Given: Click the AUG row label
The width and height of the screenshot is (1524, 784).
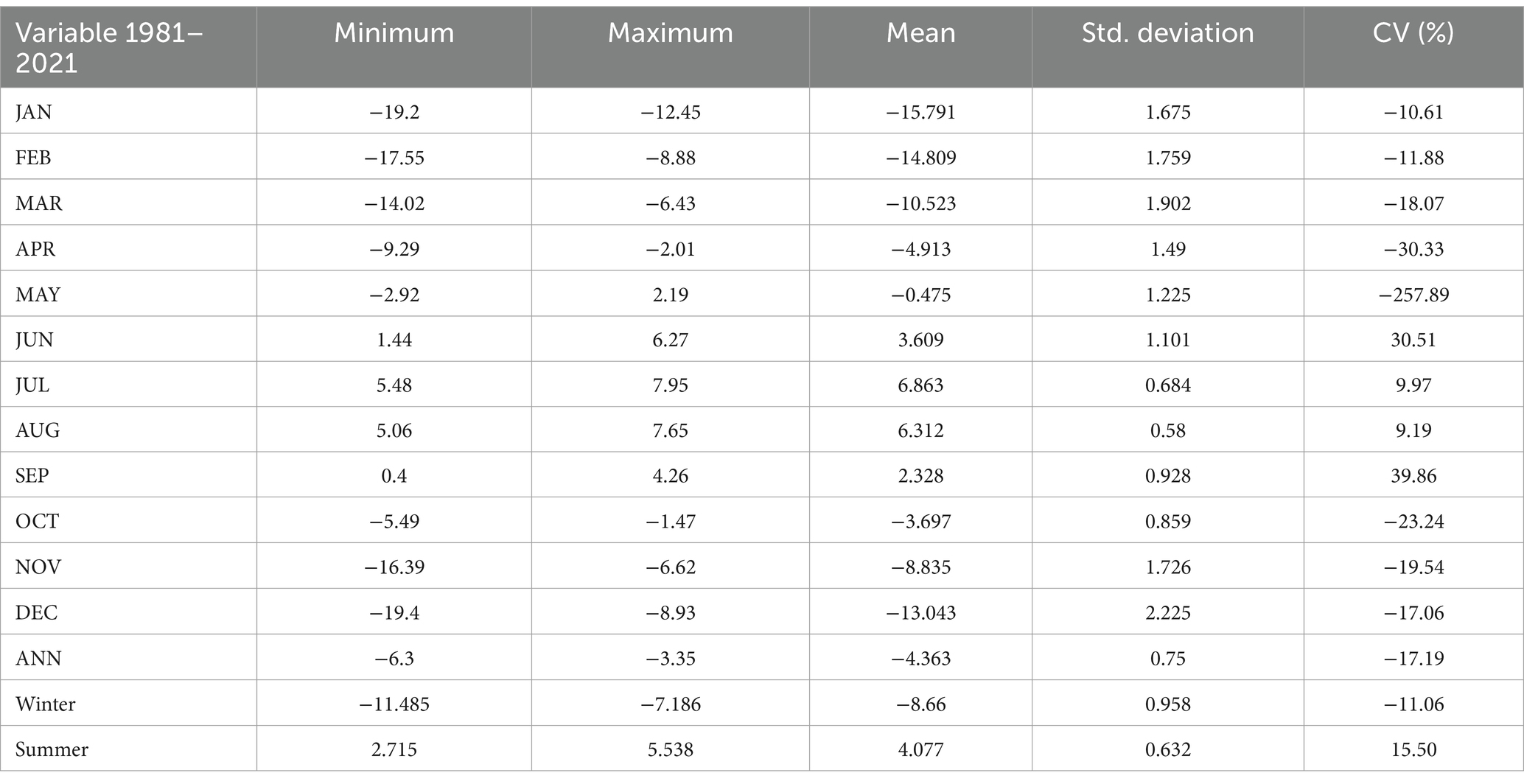Looking at the screenshot, I should [x=38, y=430].
